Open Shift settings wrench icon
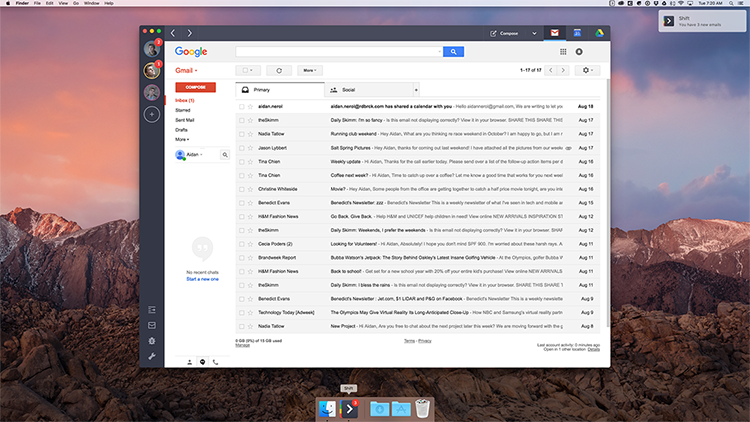Viewport: 750px width, 422px height. click(152, 356)
